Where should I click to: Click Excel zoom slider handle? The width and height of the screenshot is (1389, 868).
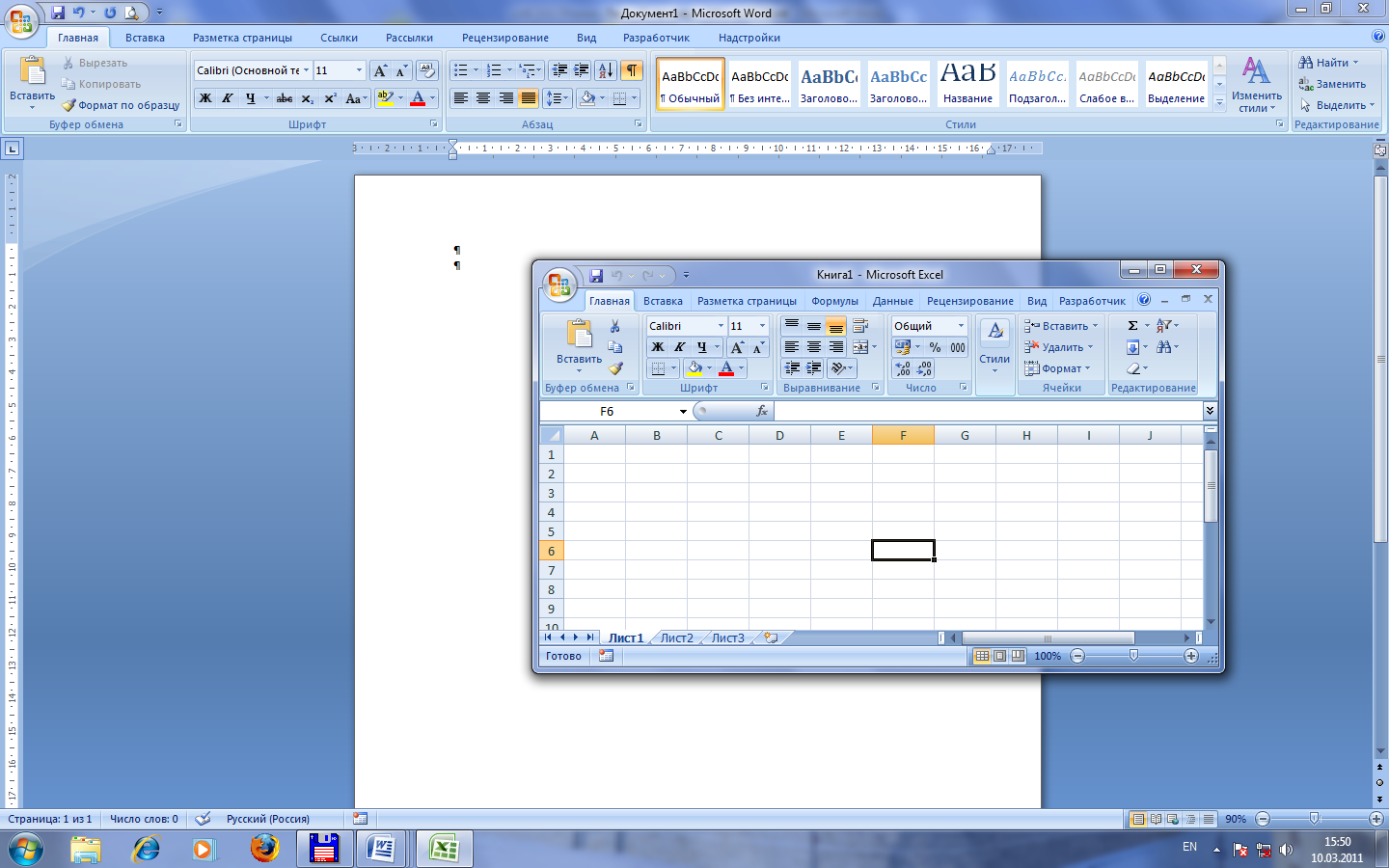[x=1133, y=656]
